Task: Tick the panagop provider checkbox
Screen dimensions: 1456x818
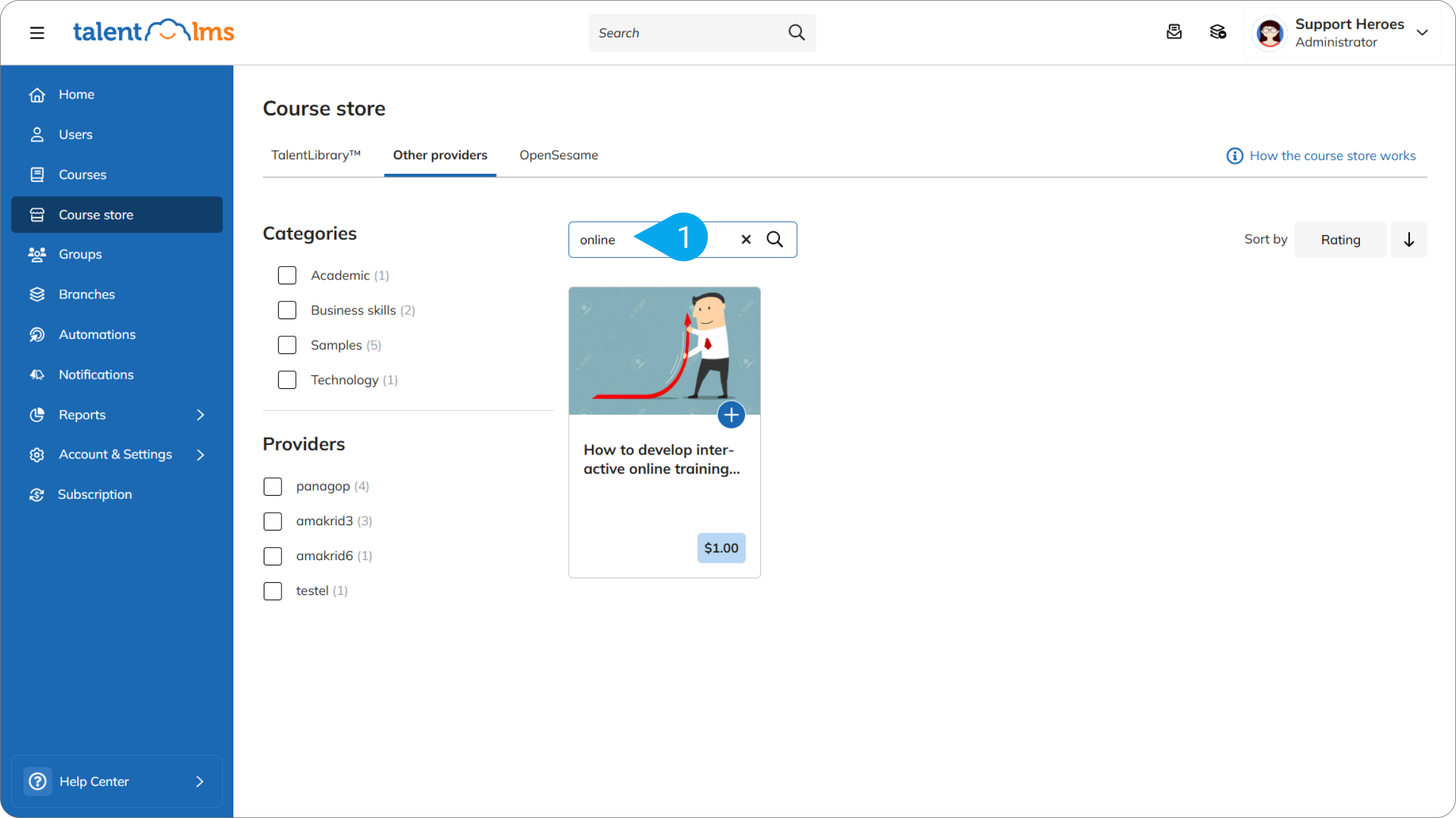Action: click(x=273, y=487)
